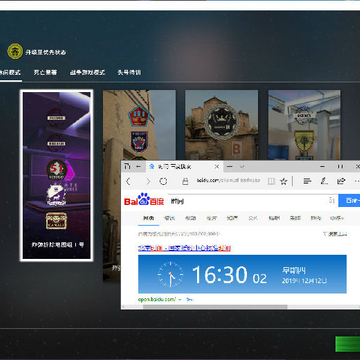Click the yellow shield badge on the white building card
360x360 pixels.
click(x=304, y=141)
